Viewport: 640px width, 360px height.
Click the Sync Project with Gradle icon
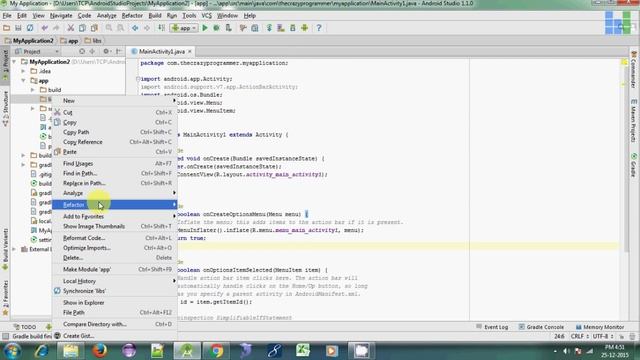(x=269, y=28)
